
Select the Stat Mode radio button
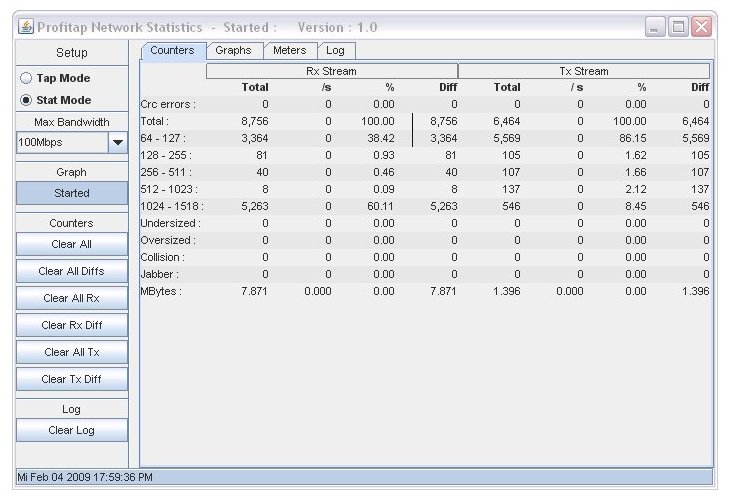(x=26, y=100)
